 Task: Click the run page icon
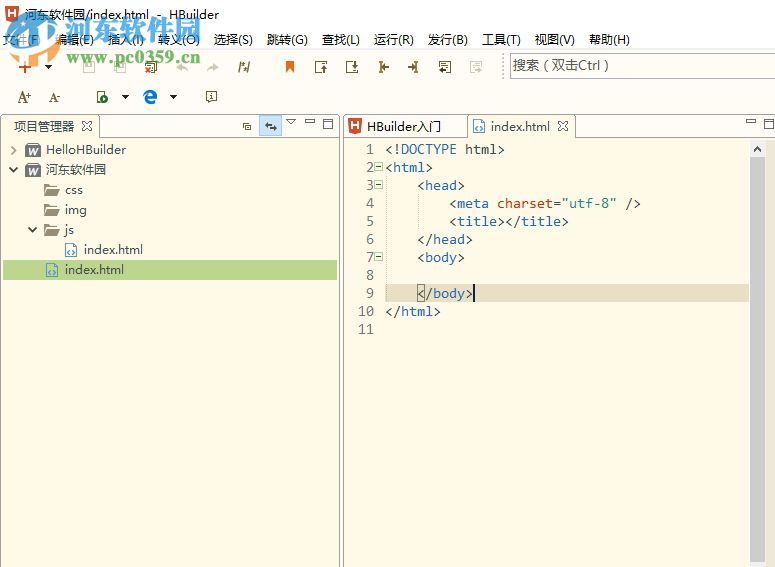click(x=102, y=97)
